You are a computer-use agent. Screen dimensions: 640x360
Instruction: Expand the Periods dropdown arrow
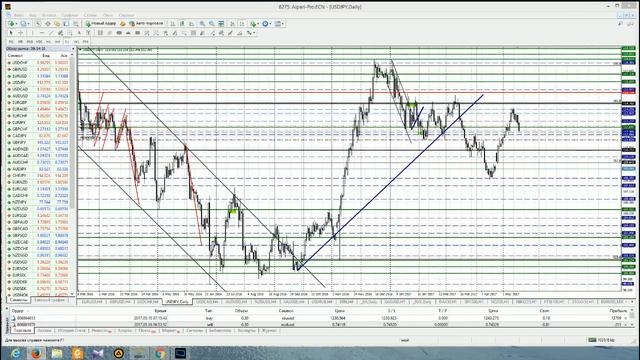click(x=270, y=24)
